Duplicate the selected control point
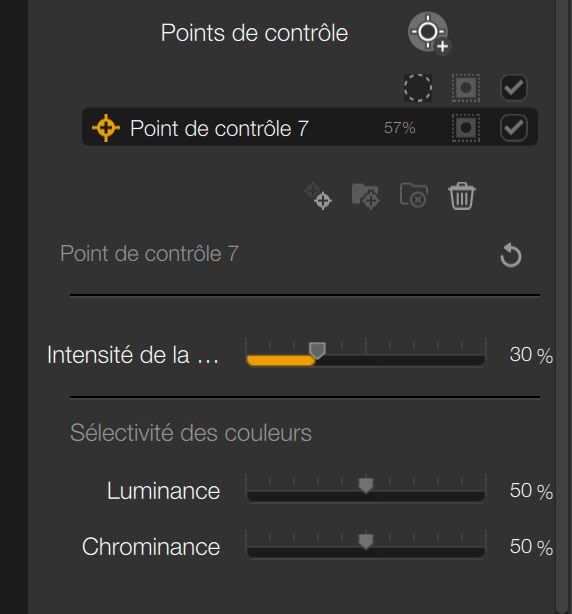This screenshot has height=614, width=572. (318, 196)
